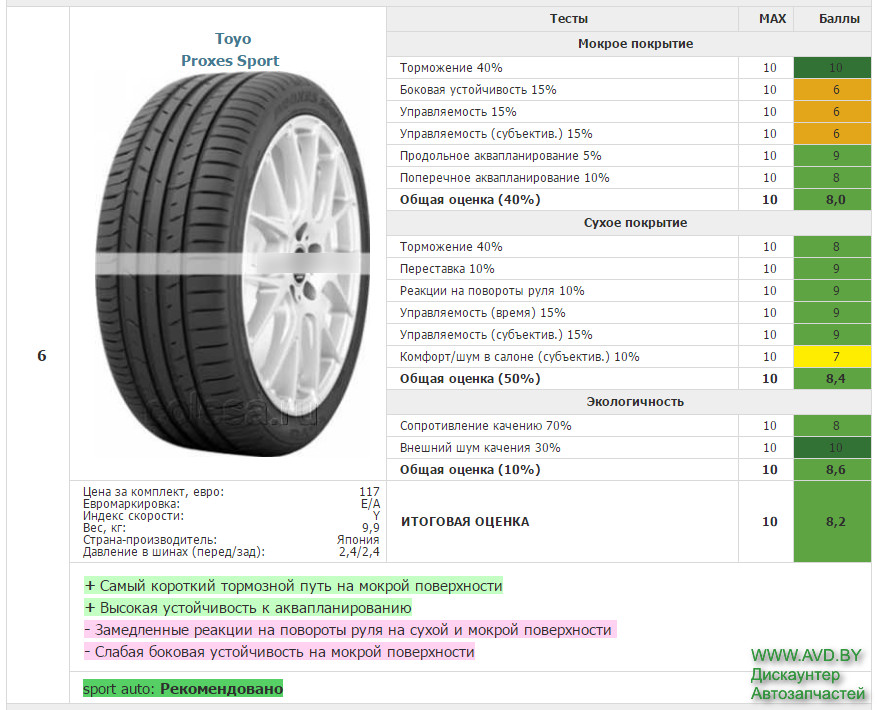878x710 pixels.
Task: Select 'Высокая устойчивость к аквапланированию' advantage line
Action: tap(248, 608)
